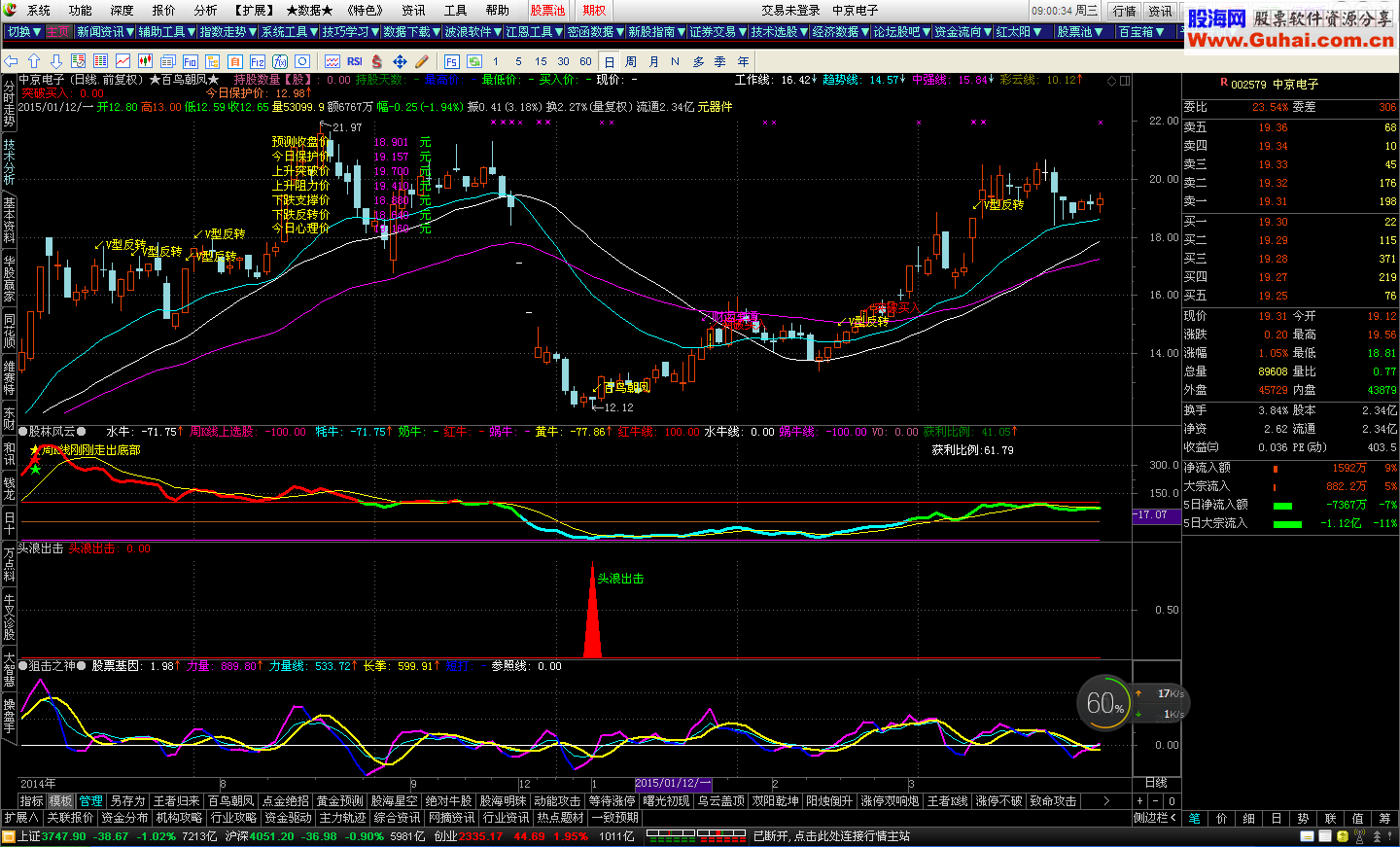Switch to the 股海星空 indicator tab
1400x847 pixels.
coord(394,801)
